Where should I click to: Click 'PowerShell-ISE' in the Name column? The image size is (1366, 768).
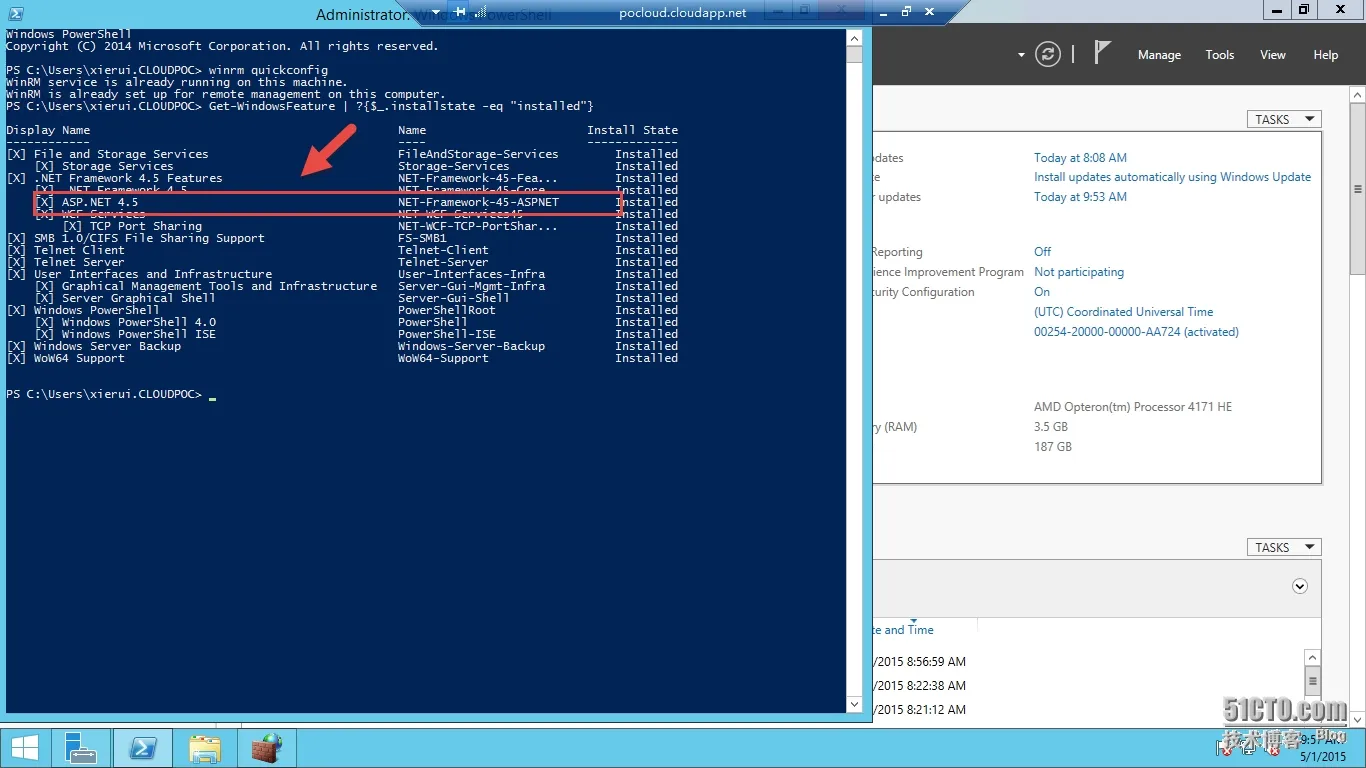[447, 334]
